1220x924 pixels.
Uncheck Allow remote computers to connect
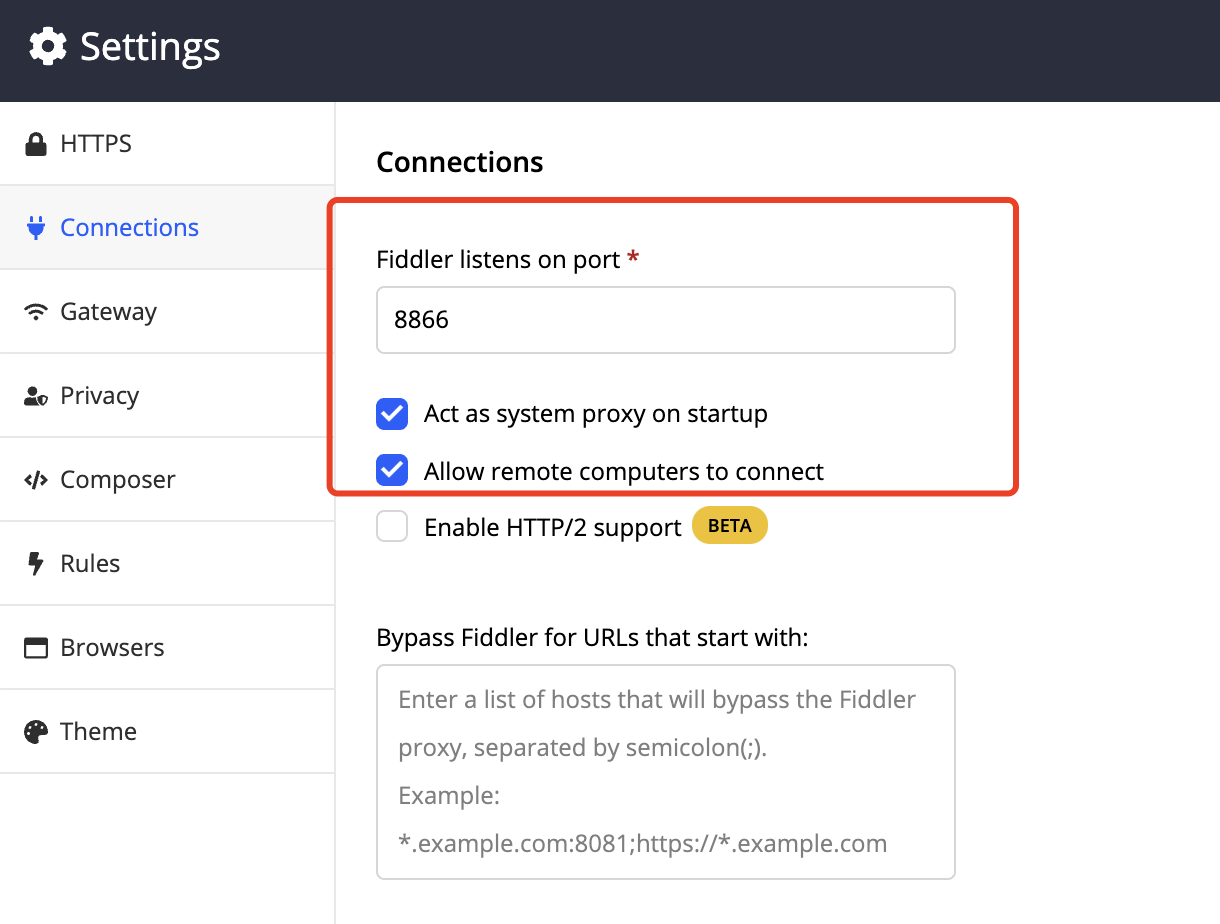392,470
